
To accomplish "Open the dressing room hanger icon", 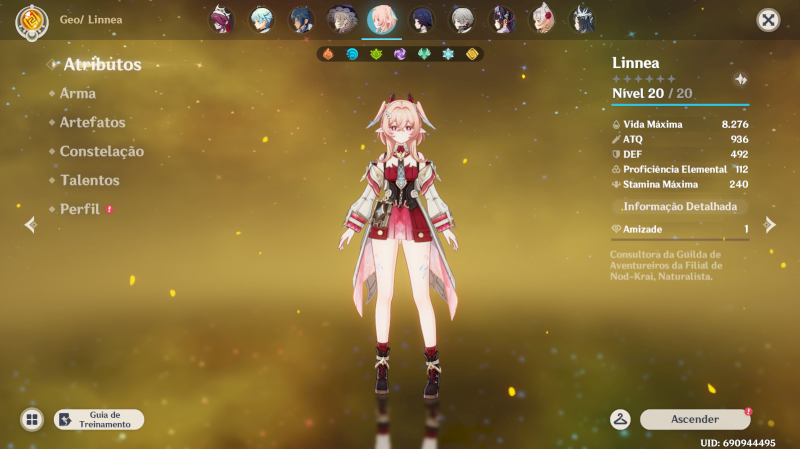I will point(620,419).
